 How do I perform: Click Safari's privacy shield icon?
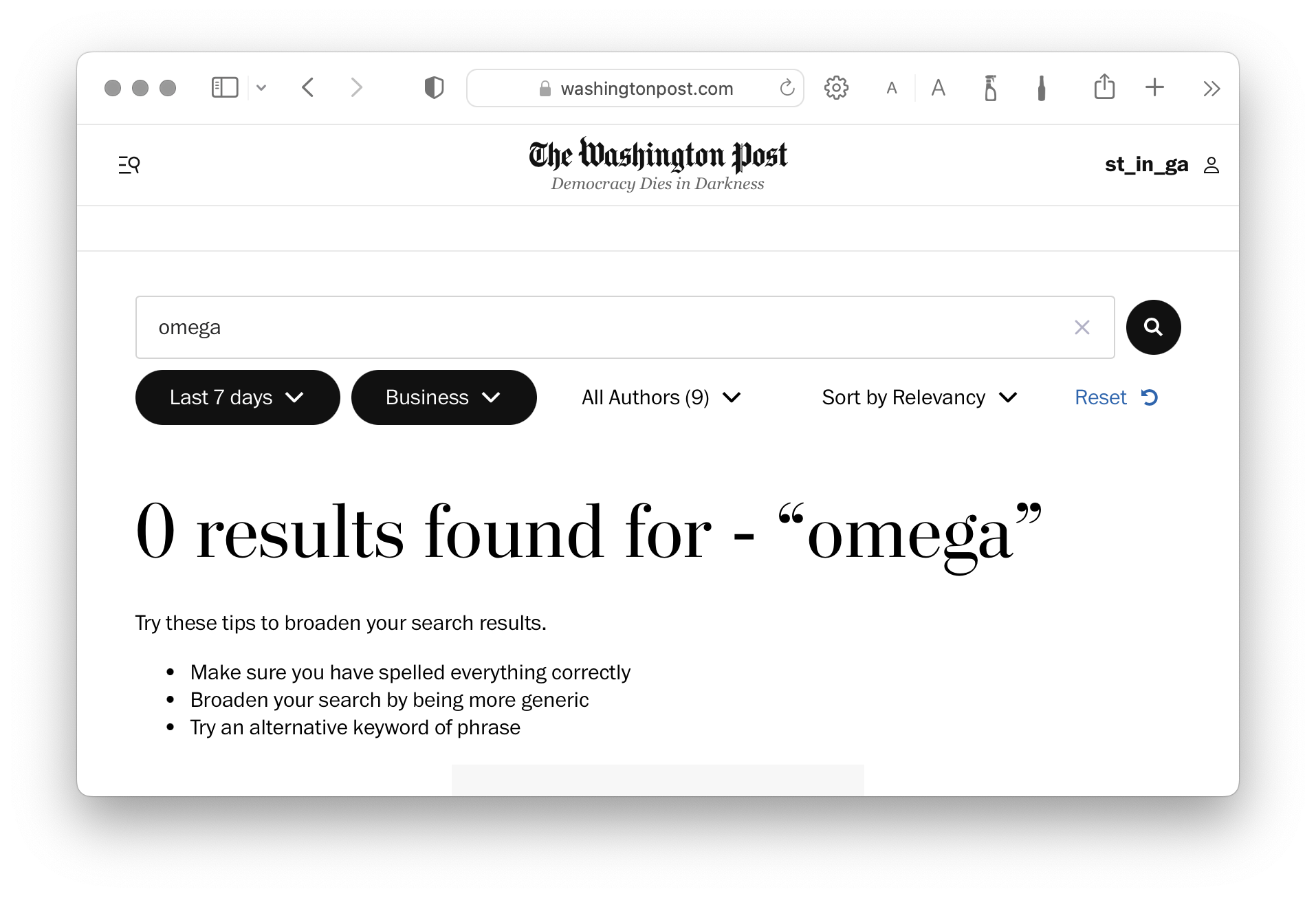434,88
